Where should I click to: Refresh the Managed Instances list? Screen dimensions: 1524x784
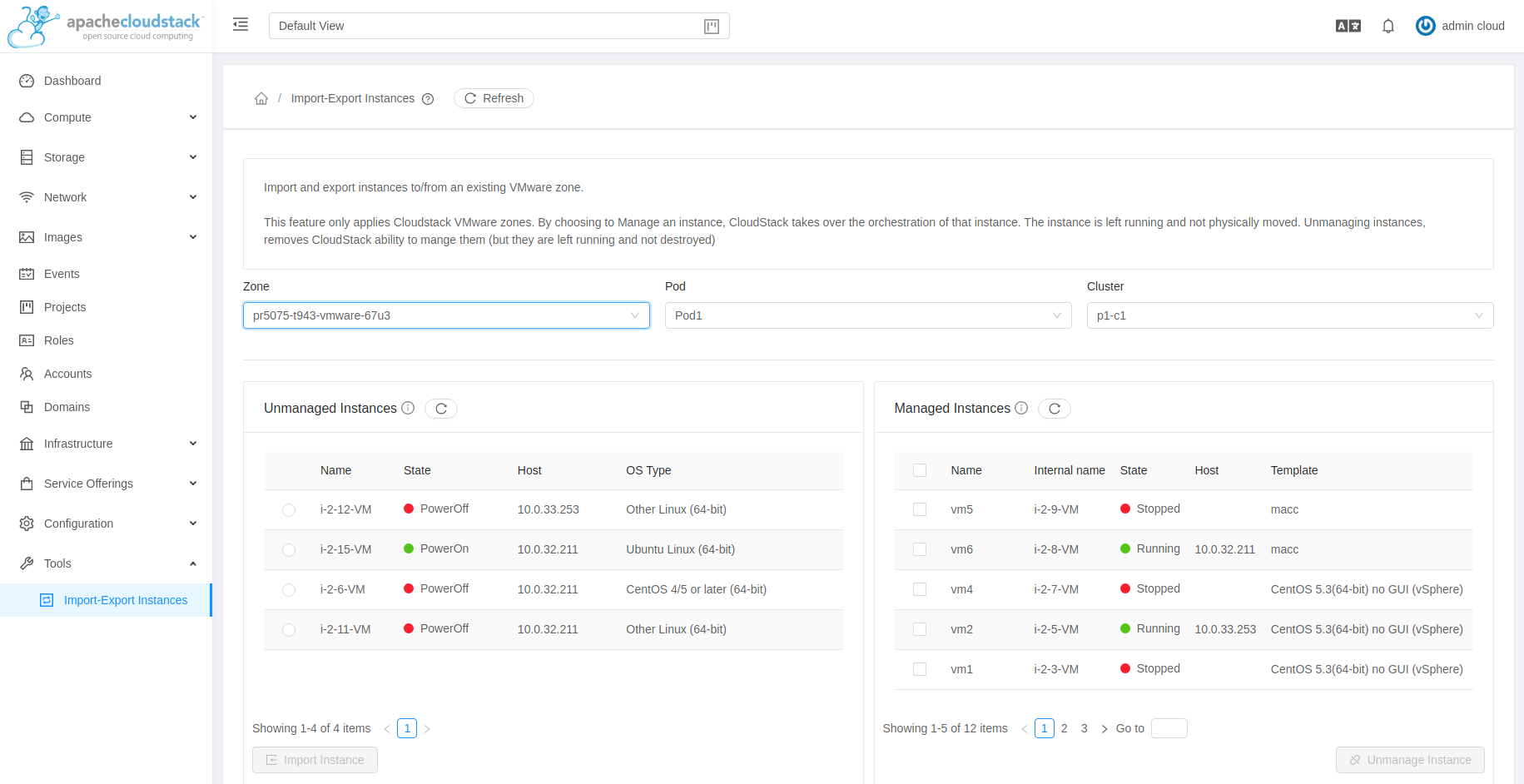coord(1054,408)
